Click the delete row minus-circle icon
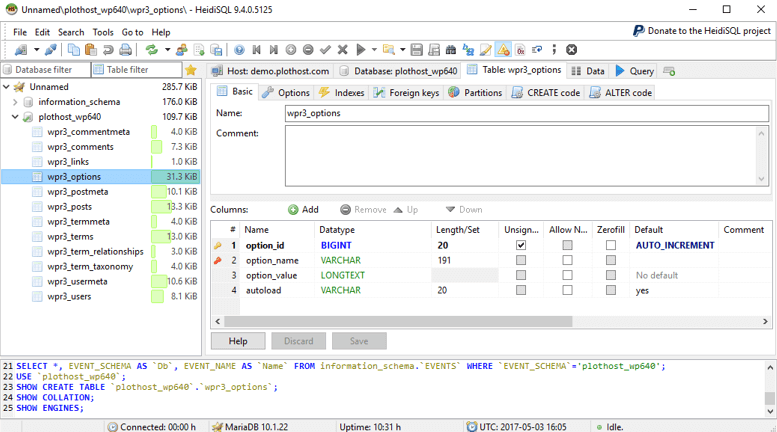This screenshot has height=432, width=777. tap(308, 50)
